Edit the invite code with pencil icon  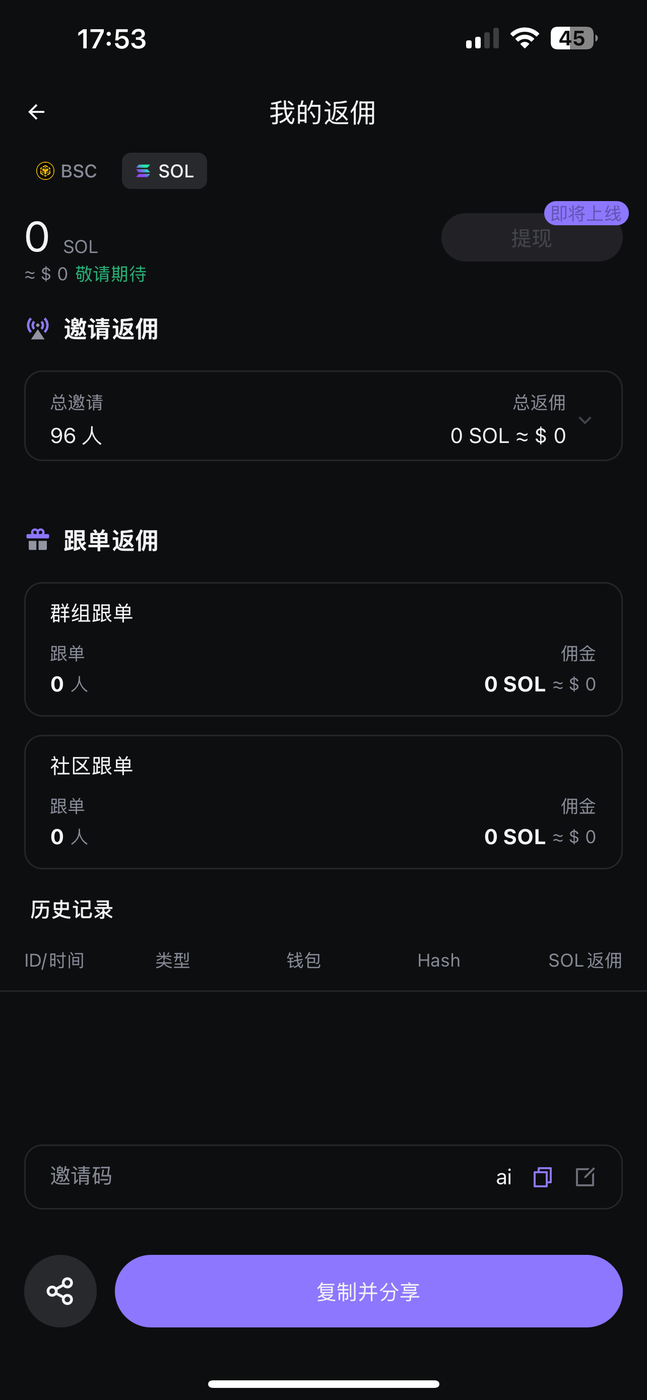[x=585, y=1177]
